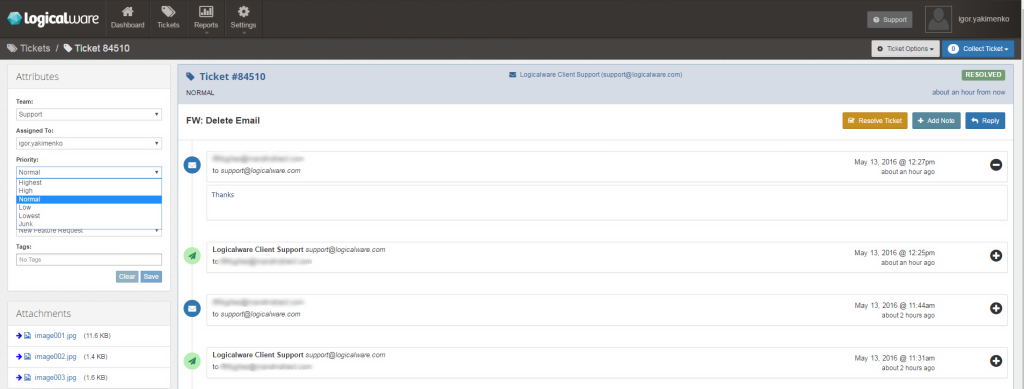Click the Logicalware logo
Screen dimensions: 1024x389
tap(53, 18)
